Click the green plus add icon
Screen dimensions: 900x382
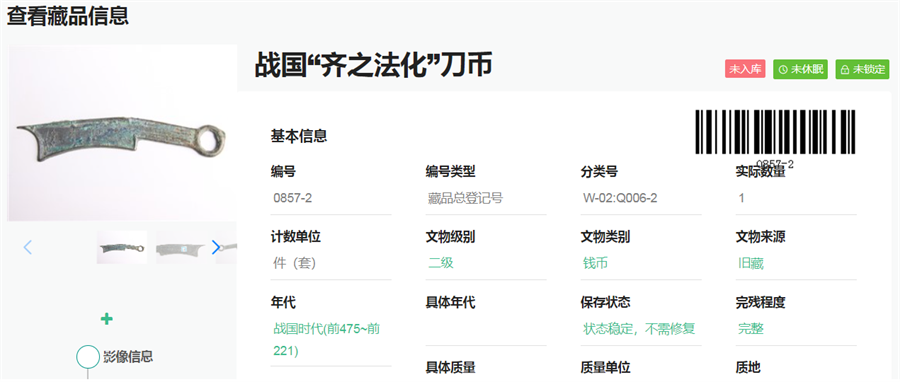(x=106, y=319)
